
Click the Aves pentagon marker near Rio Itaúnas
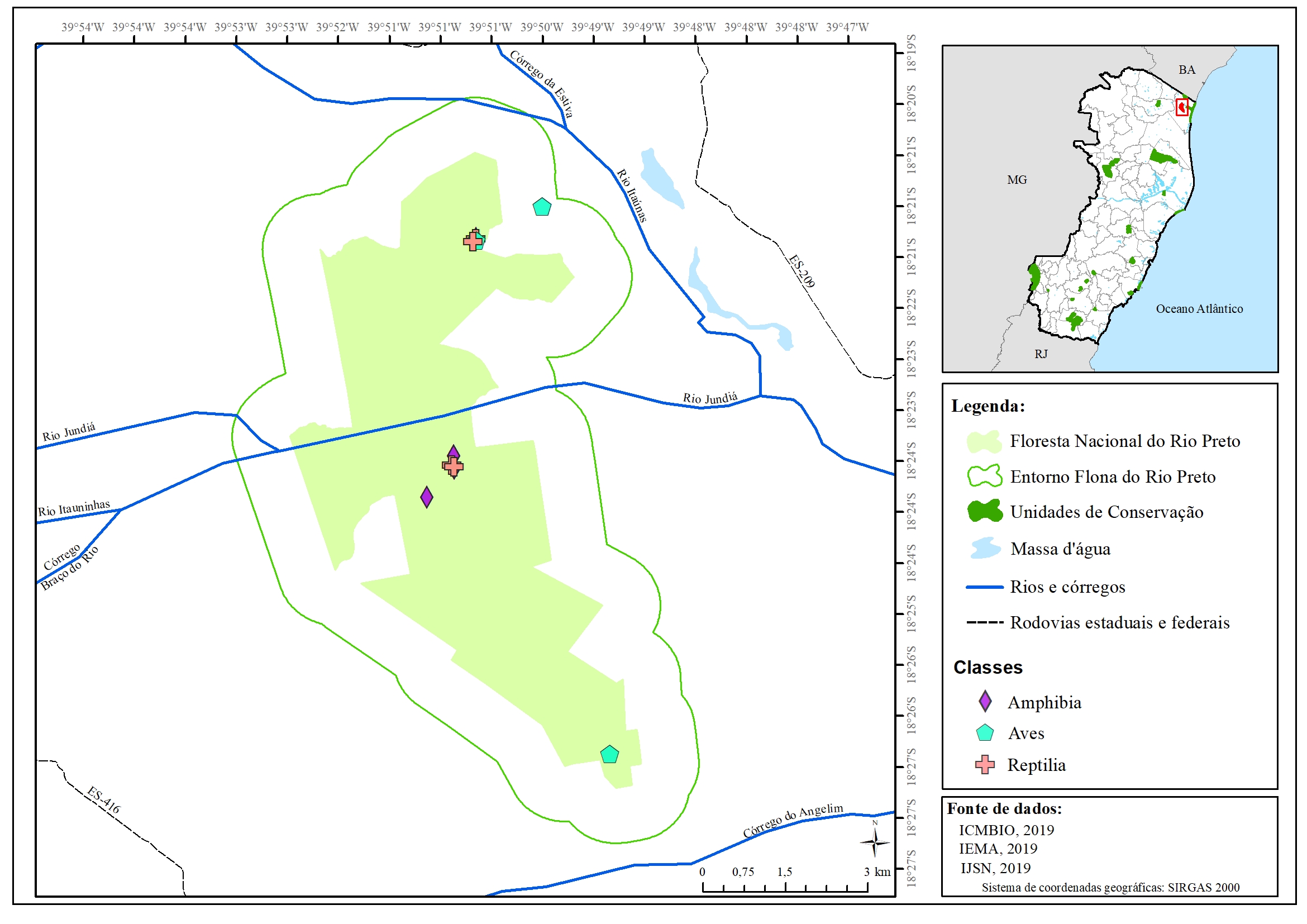542,207
